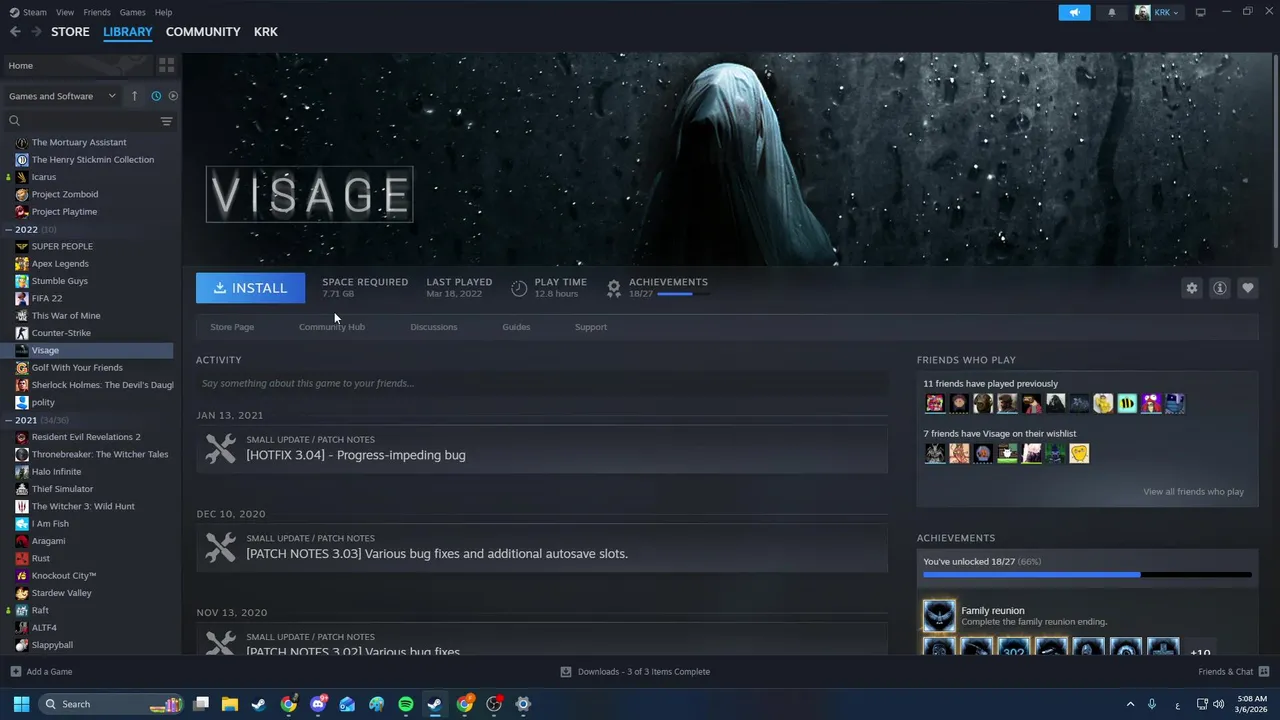Click the Family reunion achievement icon

939,616
